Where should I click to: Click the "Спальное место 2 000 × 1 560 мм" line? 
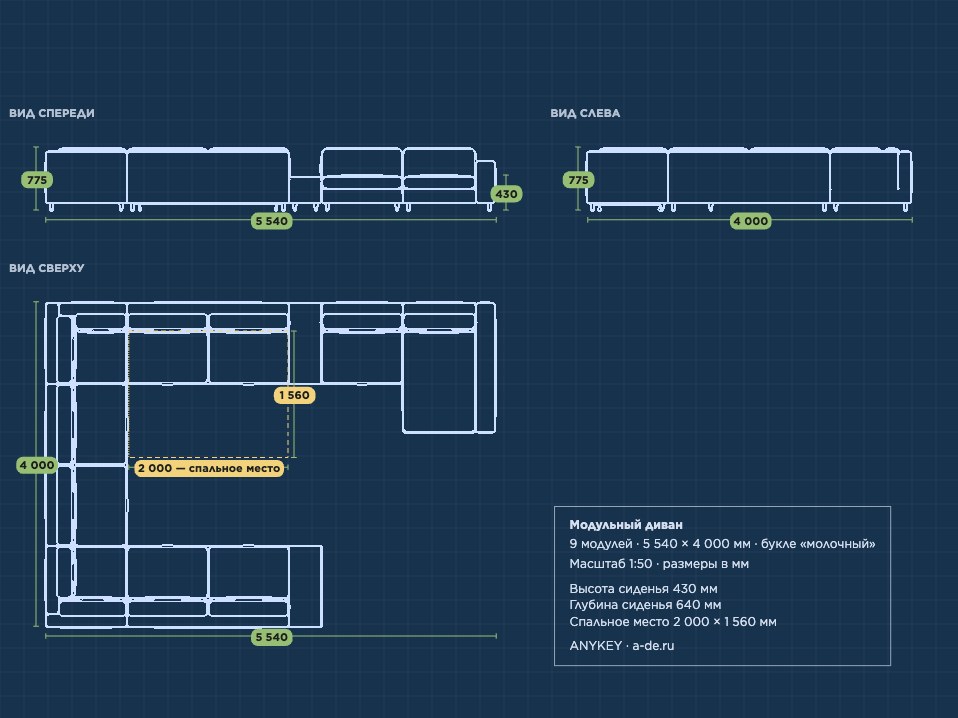[x=673, y=621]
